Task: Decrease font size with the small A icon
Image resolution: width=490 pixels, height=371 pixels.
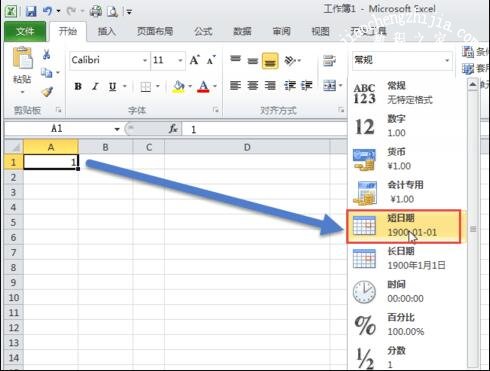Action: (x=211, y=60)
